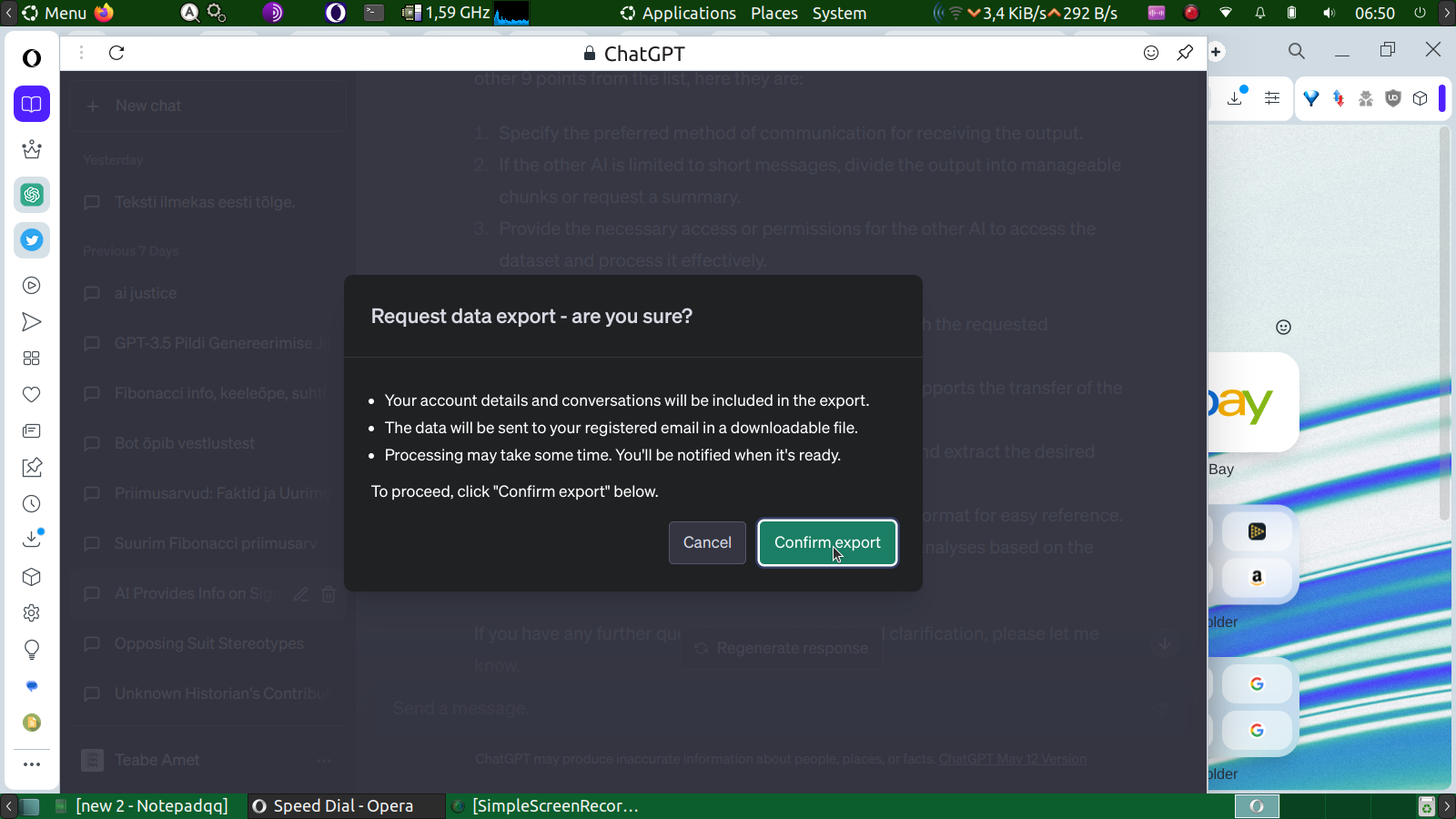Click the Opera logo in sidebar
This screenshot has height=819, width=1456.
coord(32,58)
